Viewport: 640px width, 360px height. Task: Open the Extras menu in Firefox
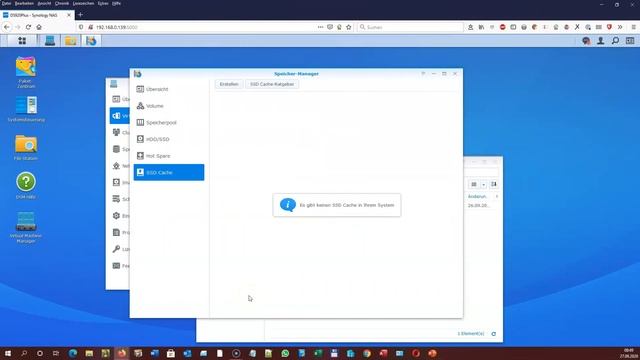tap(103, 3)
